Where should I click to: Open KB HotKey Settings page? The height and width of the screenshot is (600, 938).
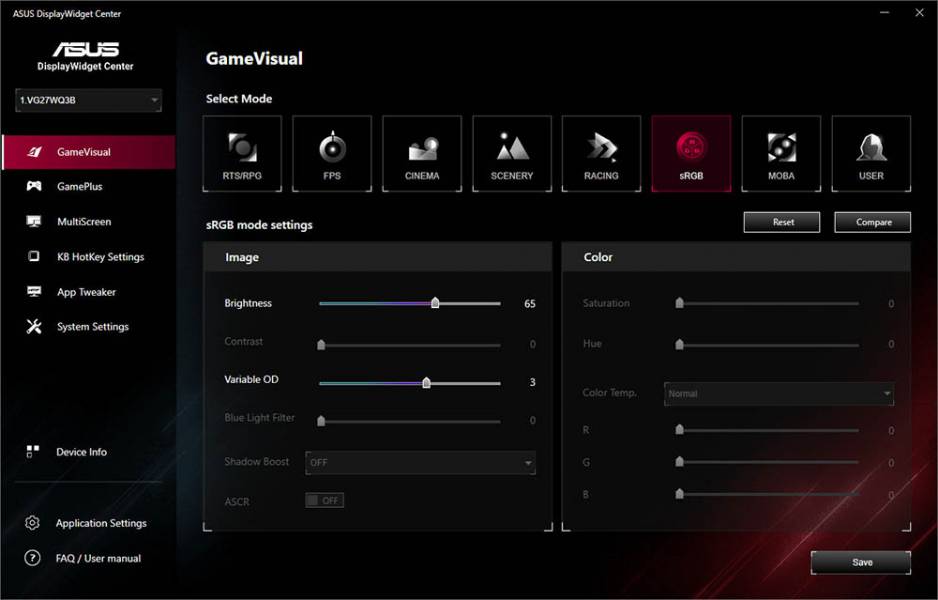point(100,257)
